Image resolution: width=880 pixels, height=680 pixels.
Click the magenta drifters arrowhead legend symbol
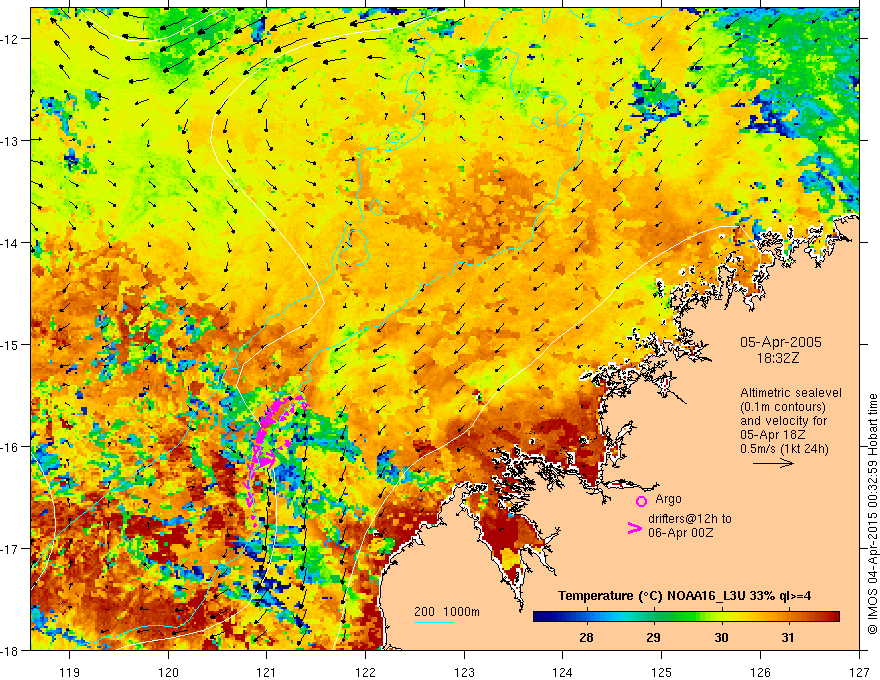(x=635, y=528)
